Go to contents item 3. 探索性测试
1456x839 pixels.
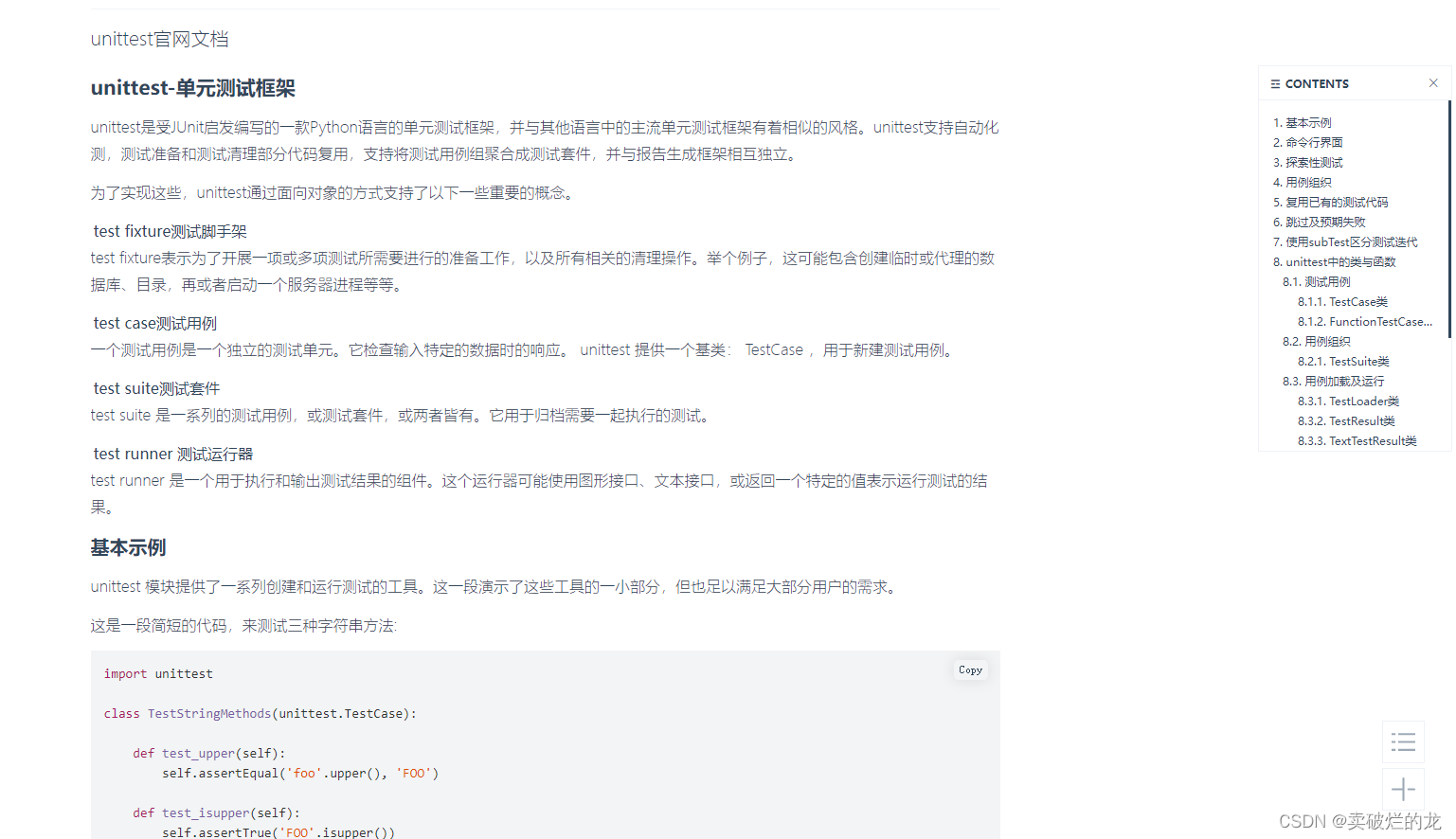(1307, 162)
